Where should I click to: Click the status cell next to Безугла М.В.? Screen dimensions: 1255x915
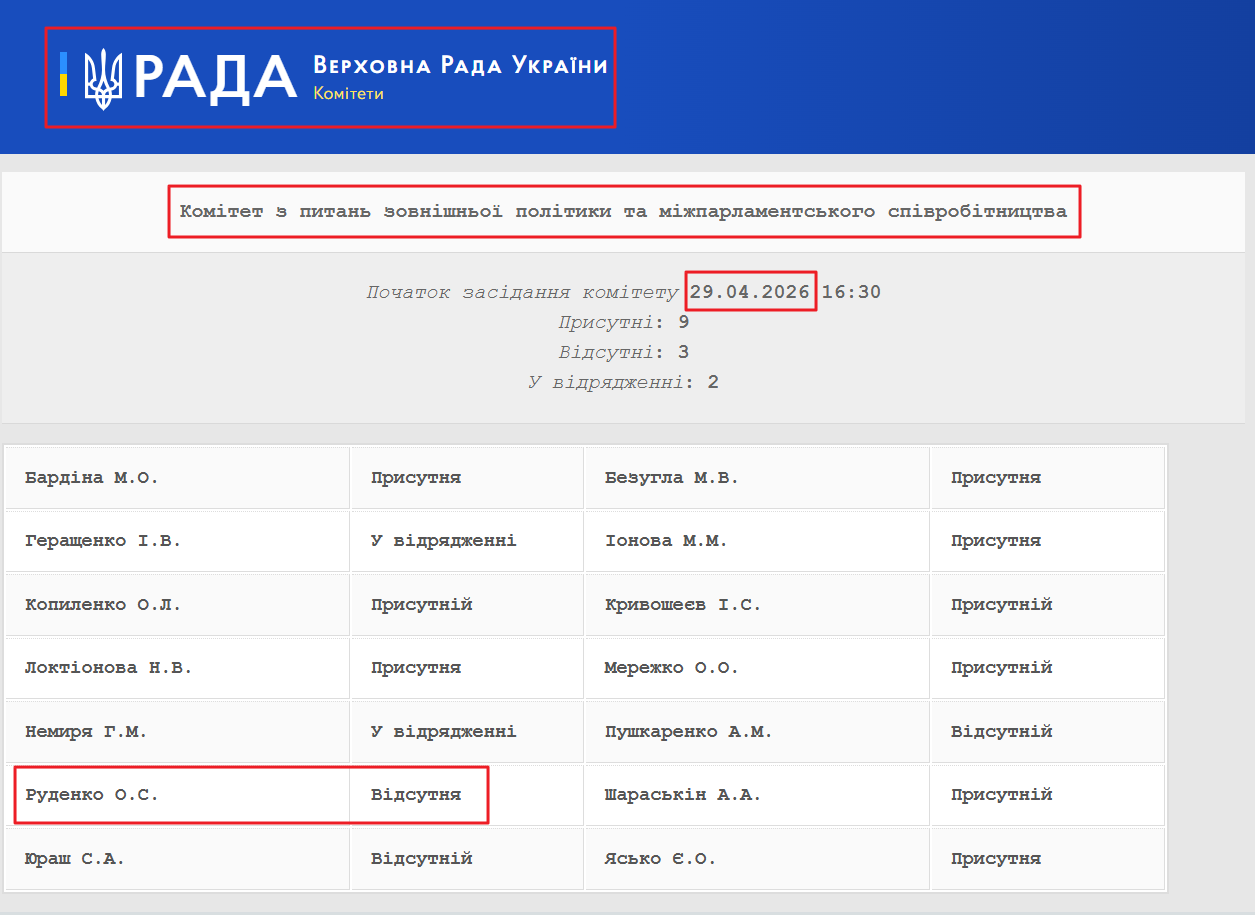pos(1048,478)
